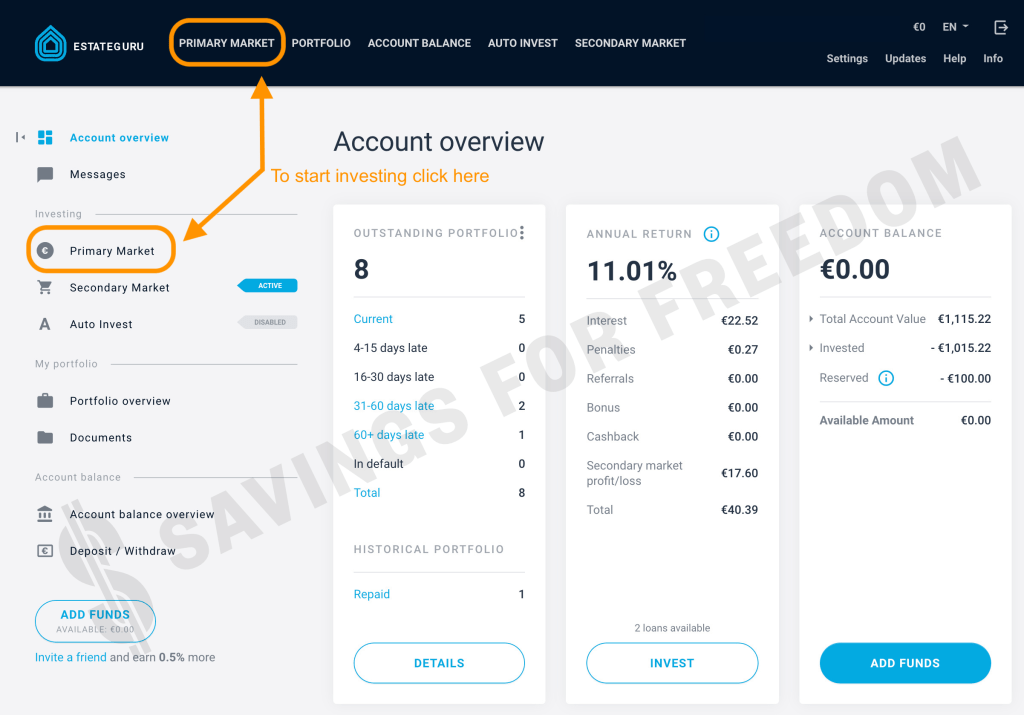Open the ACCOUNT BALANCE menu item

click(x=419, y=43)
